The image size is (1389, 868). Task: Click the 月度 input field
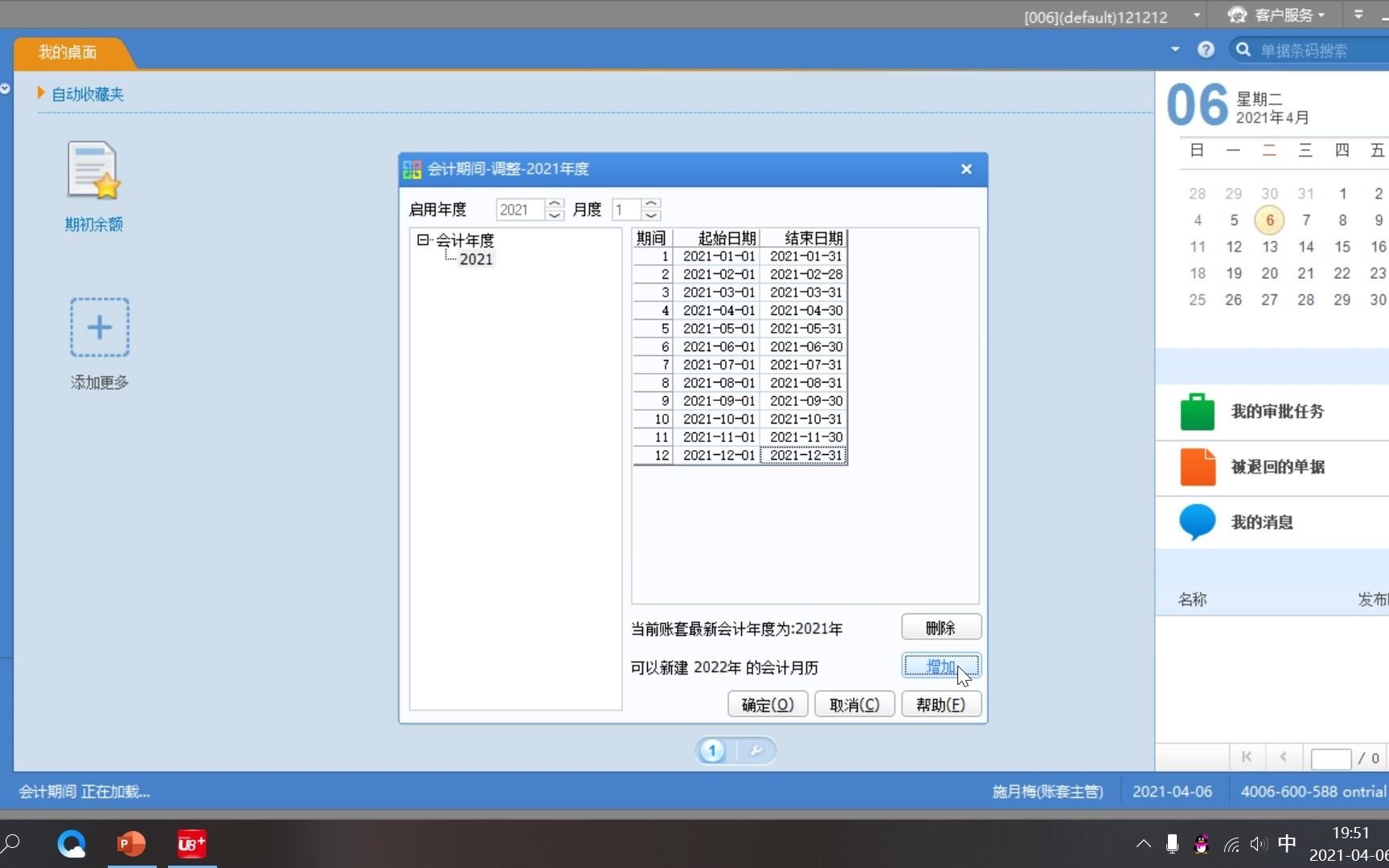coord(627,210)
